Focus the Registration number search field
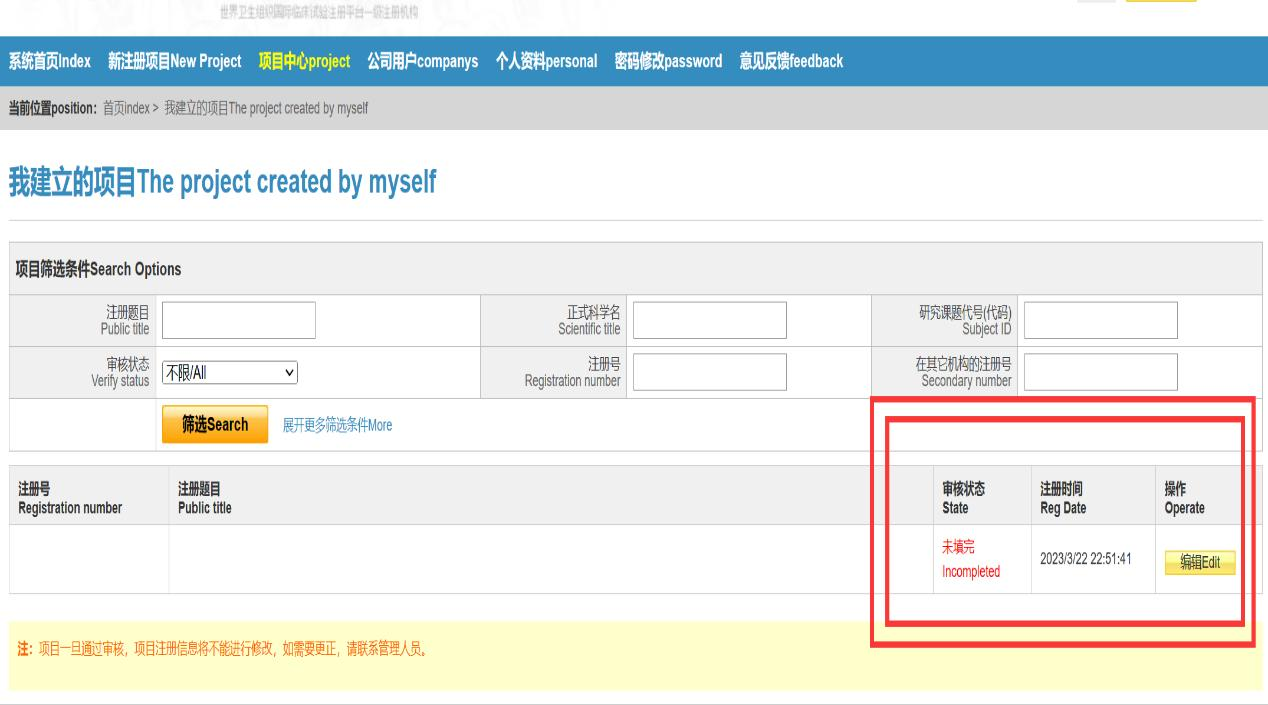 pyautogui.click(x=709, y=373)
